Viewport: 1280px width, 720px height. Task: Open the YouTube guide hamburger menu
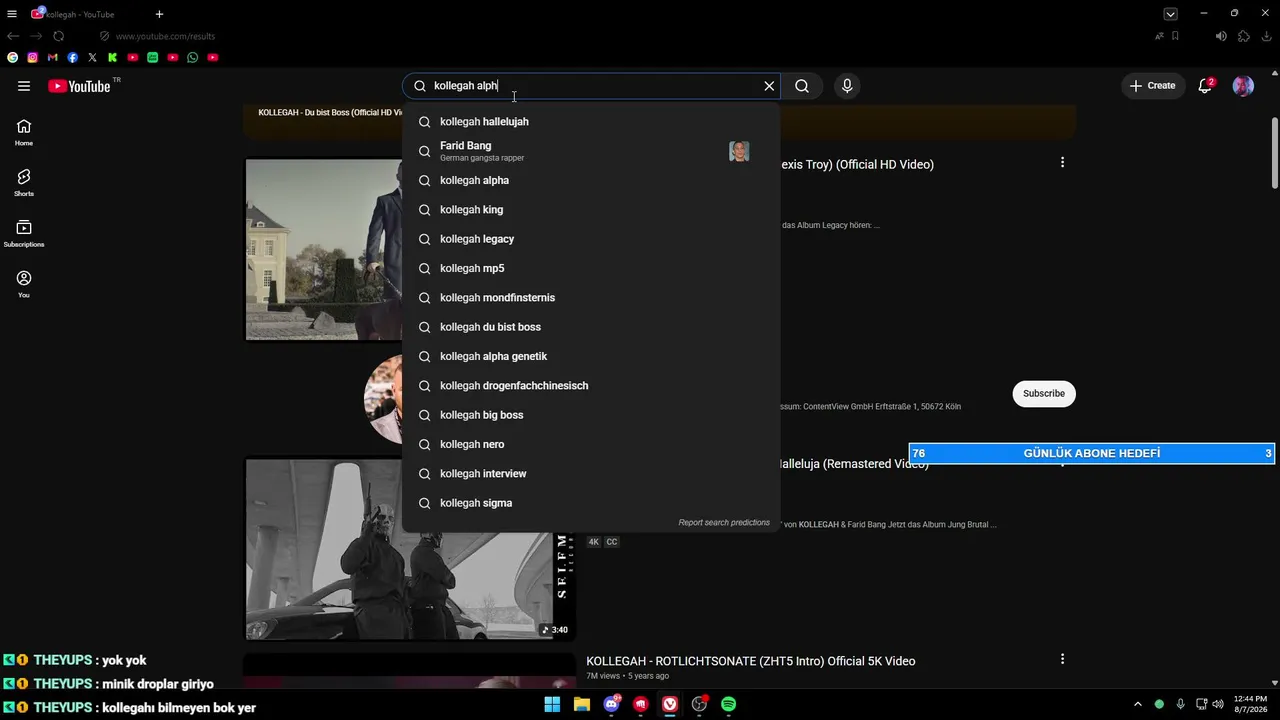tap(24, 86)
